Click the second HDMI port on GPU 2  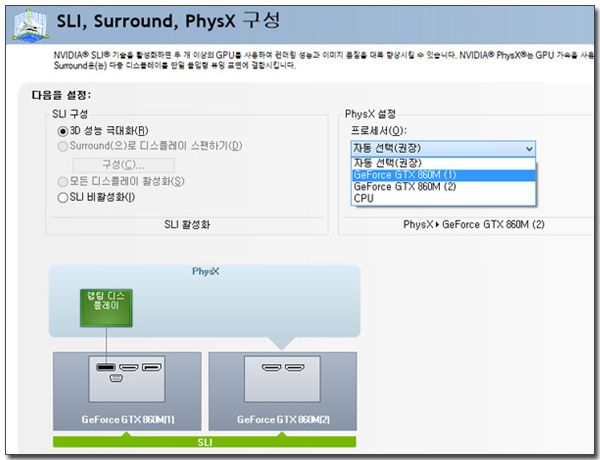point(295,368)
